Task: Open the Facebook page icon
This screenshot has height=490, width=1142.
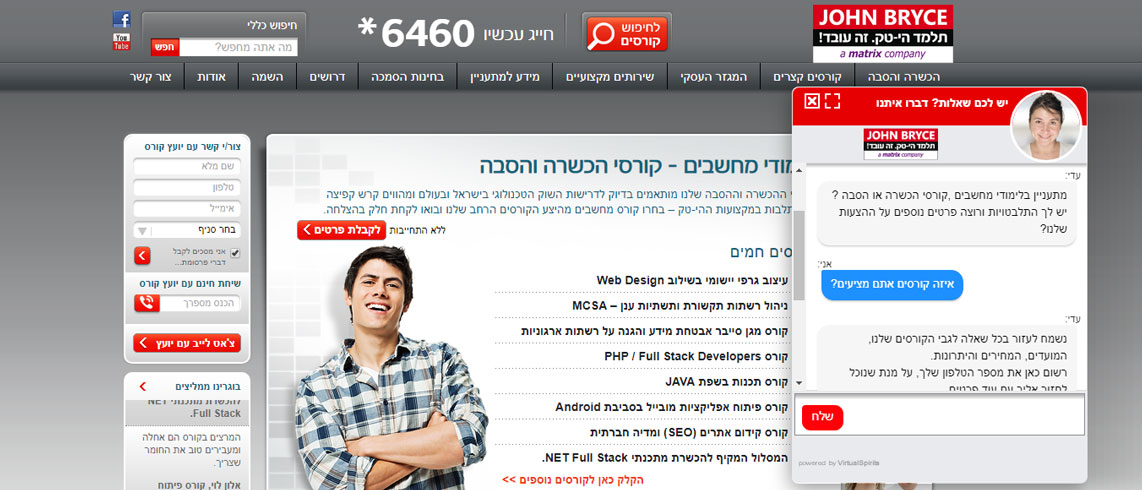Action: [122, 20]
